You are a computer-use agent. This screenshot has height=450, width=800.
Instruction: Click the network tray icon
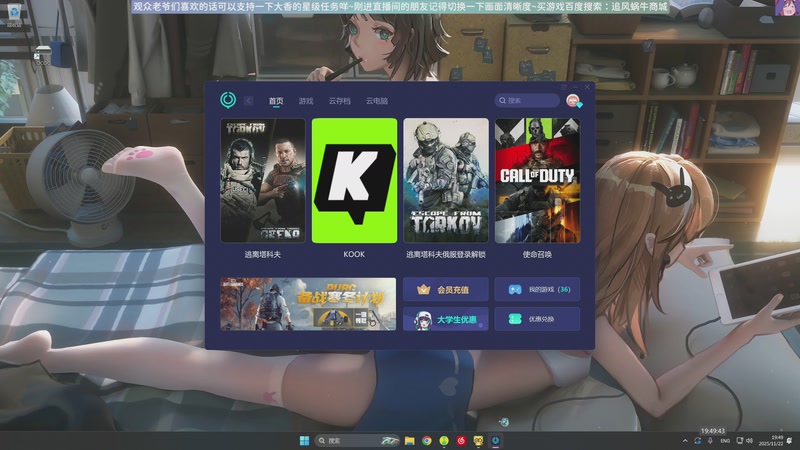click(x=739, y=441)
